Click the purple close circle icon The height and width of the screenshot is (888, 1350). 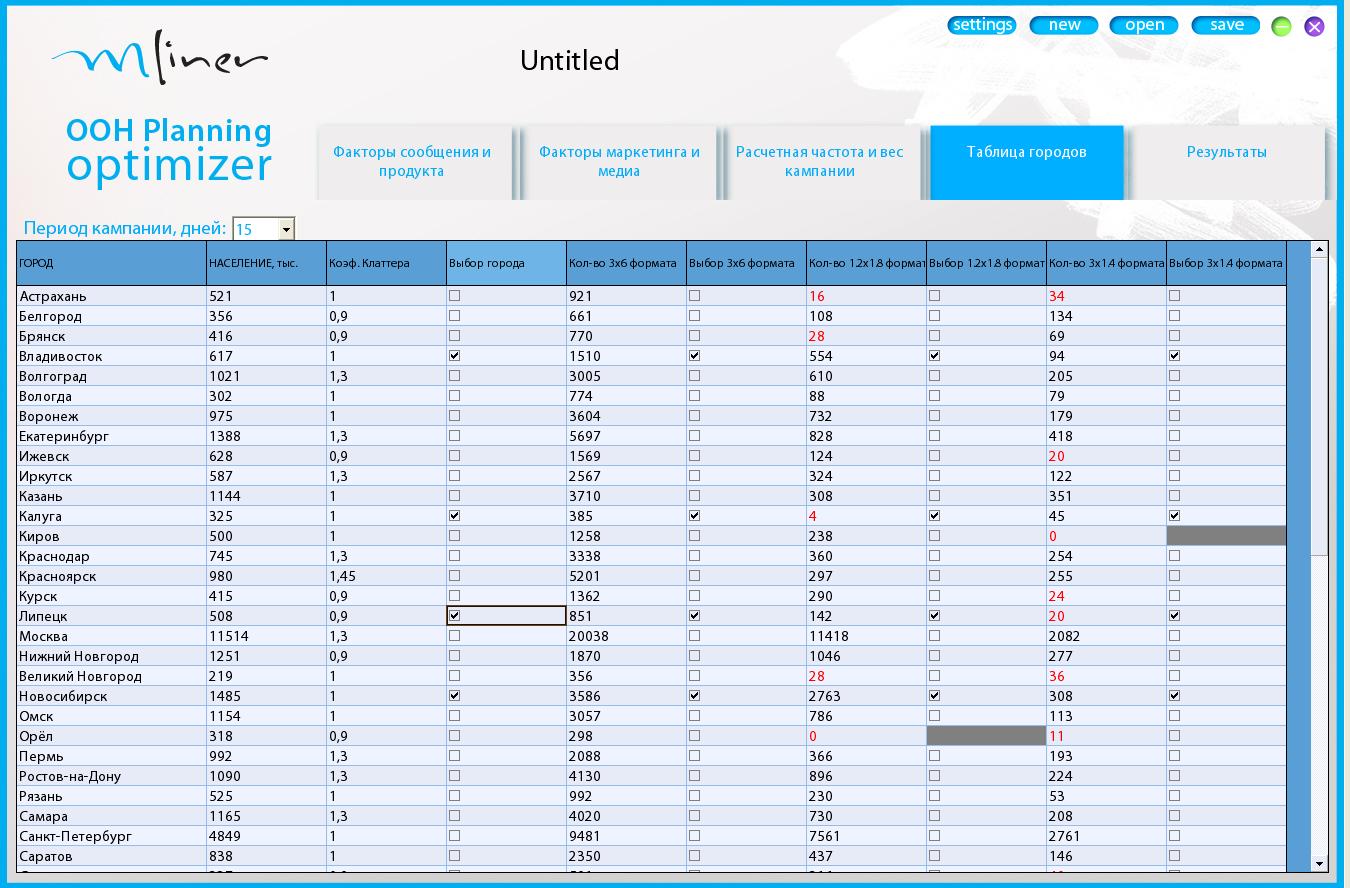pyautogui.click(x=1314, y=27)
